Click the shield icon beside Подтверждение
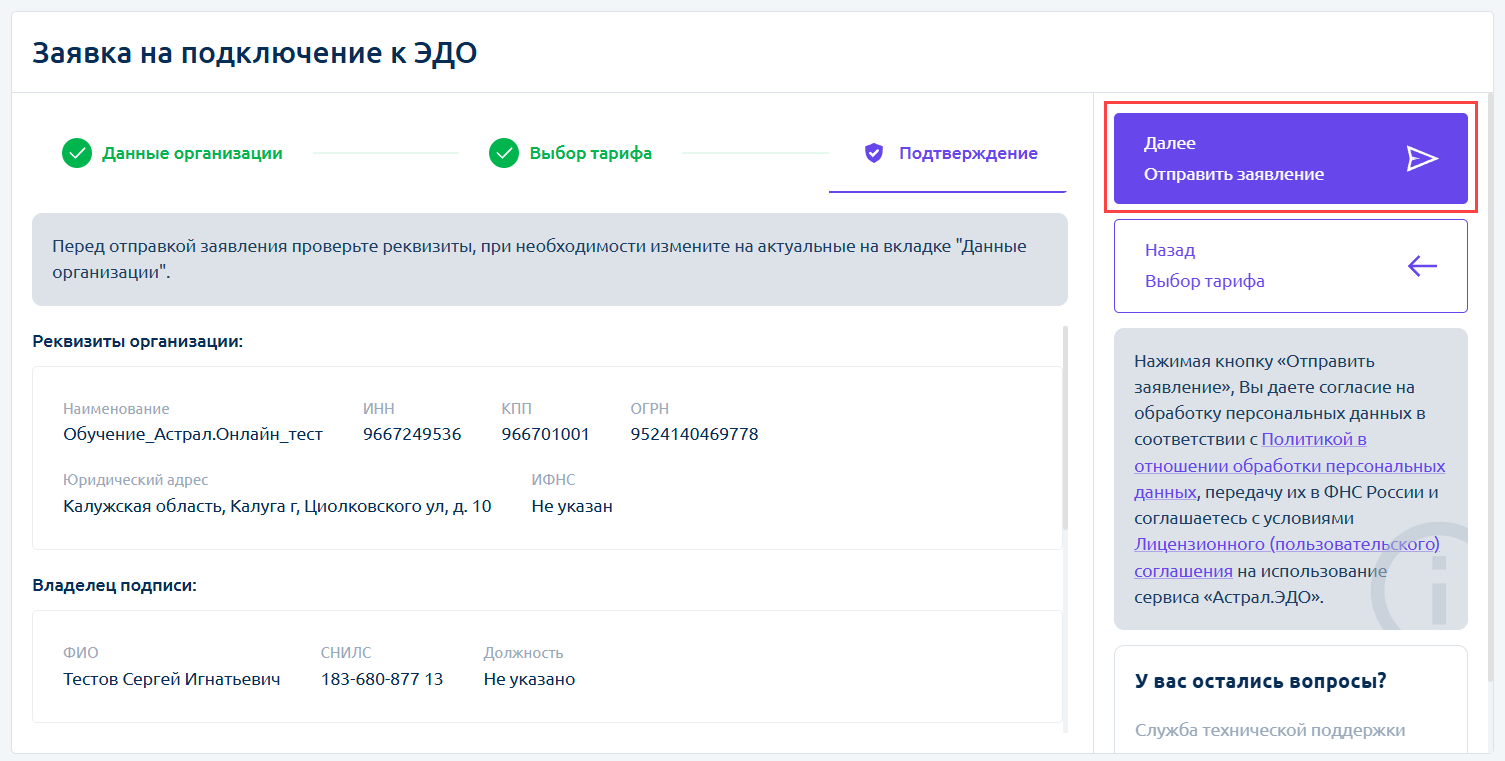The image size is (1505, 761). point(874,154)
